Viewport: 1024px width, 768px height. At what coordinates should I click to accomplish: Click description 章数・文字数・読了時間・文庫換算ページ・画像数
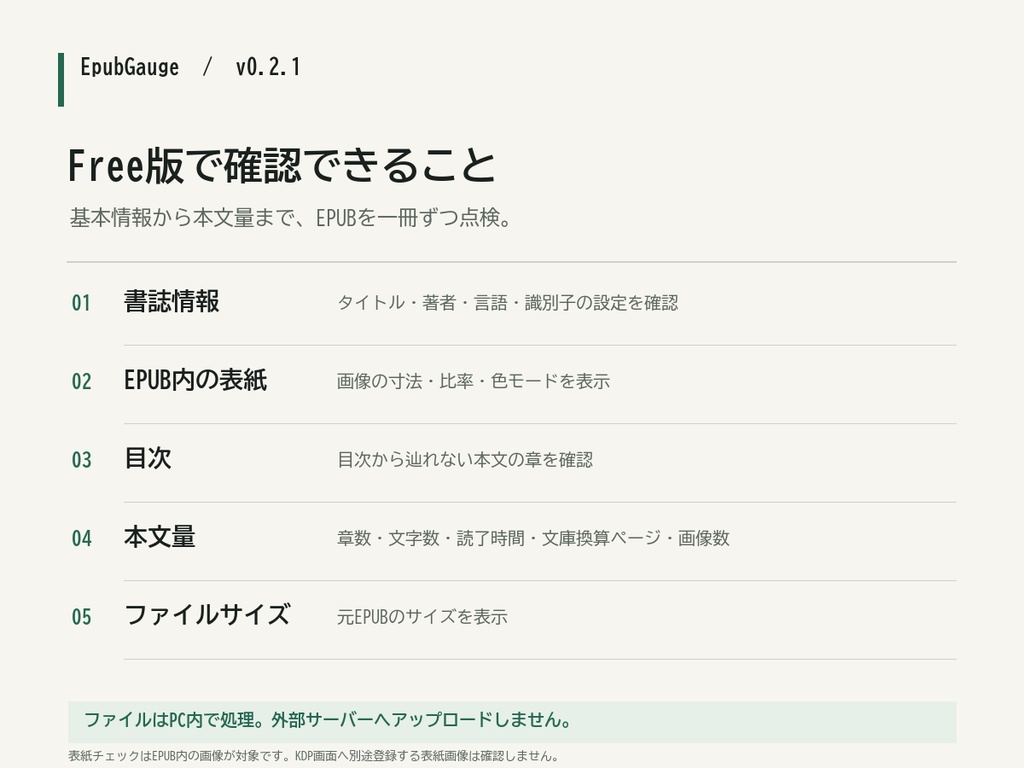point(533,538)
